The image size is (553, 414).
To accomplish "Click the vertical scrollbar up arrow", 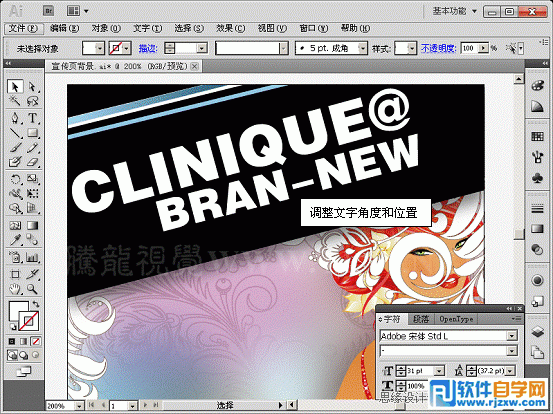I will tap(518, 79).
